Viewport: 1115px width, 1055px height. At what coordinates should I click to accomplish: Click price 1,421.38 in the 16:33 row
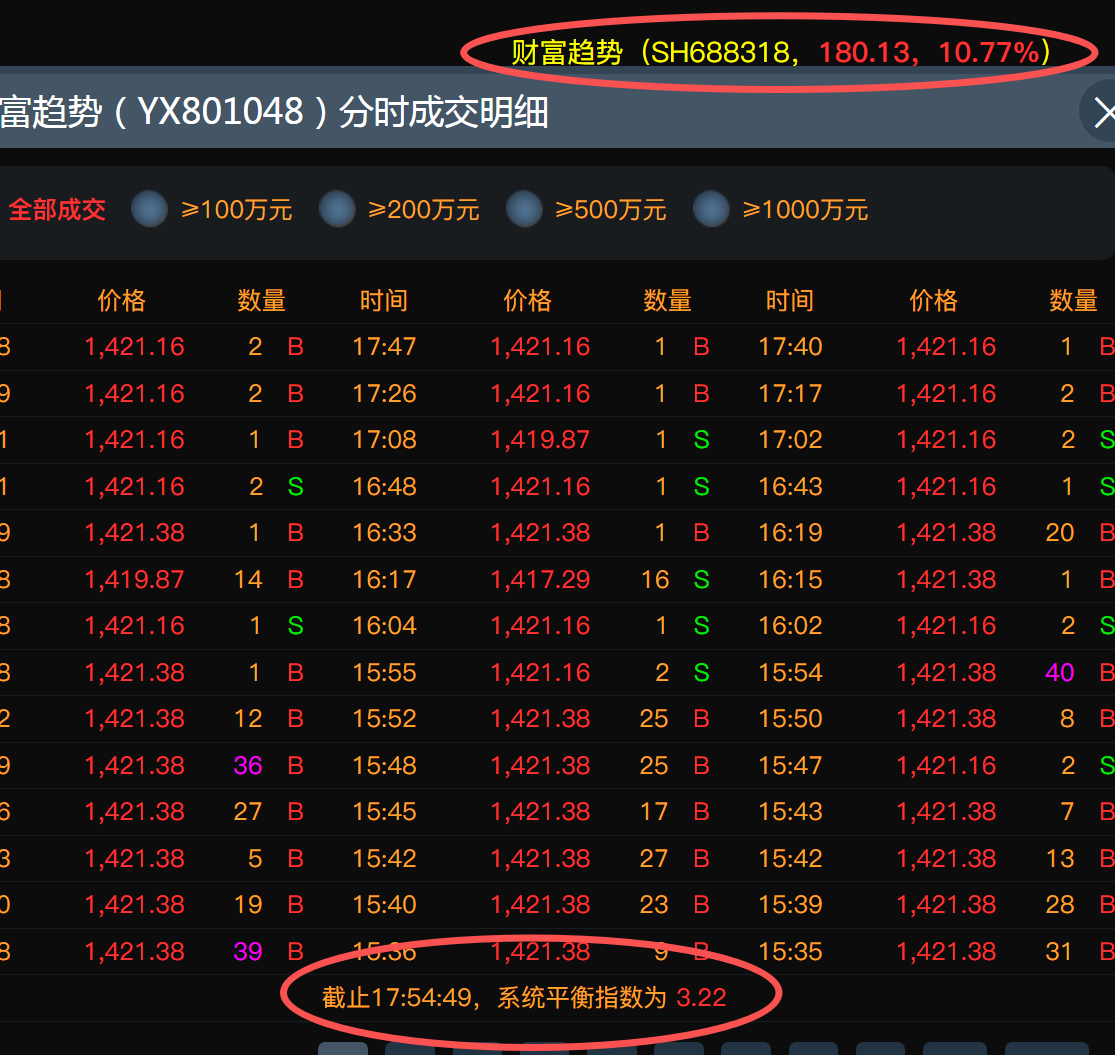point(540,532)
